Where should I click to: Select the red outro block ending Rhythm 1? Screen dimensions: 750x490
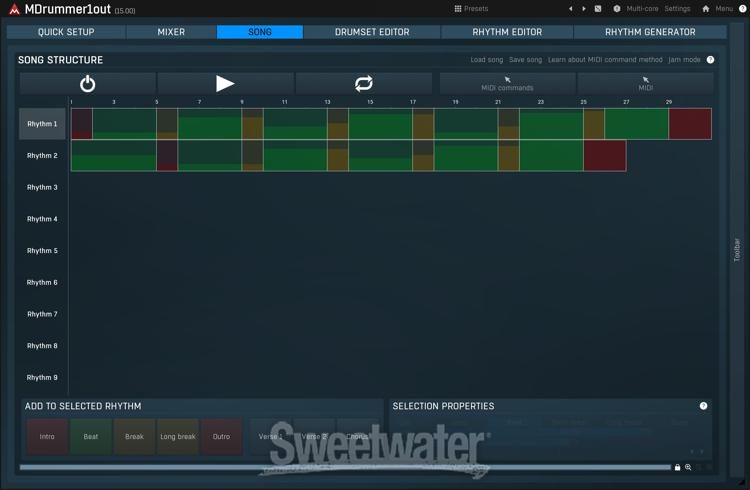click(690, 124)
